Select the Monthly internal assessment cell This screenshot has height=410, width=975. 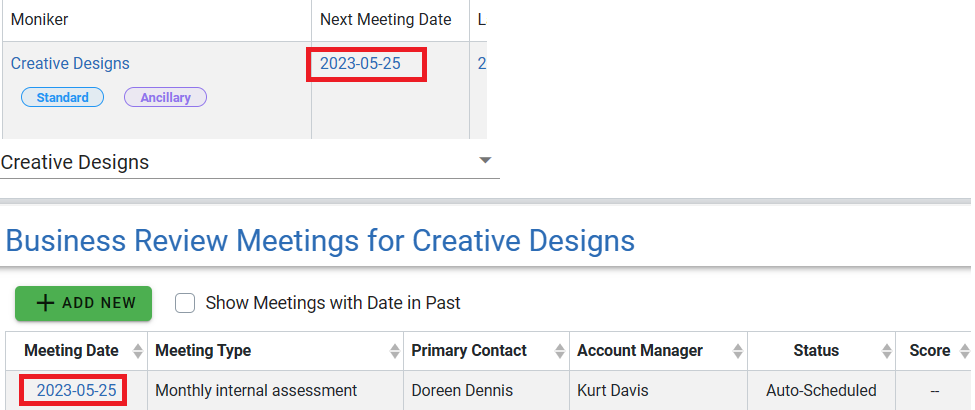click(x=275, y=391)
